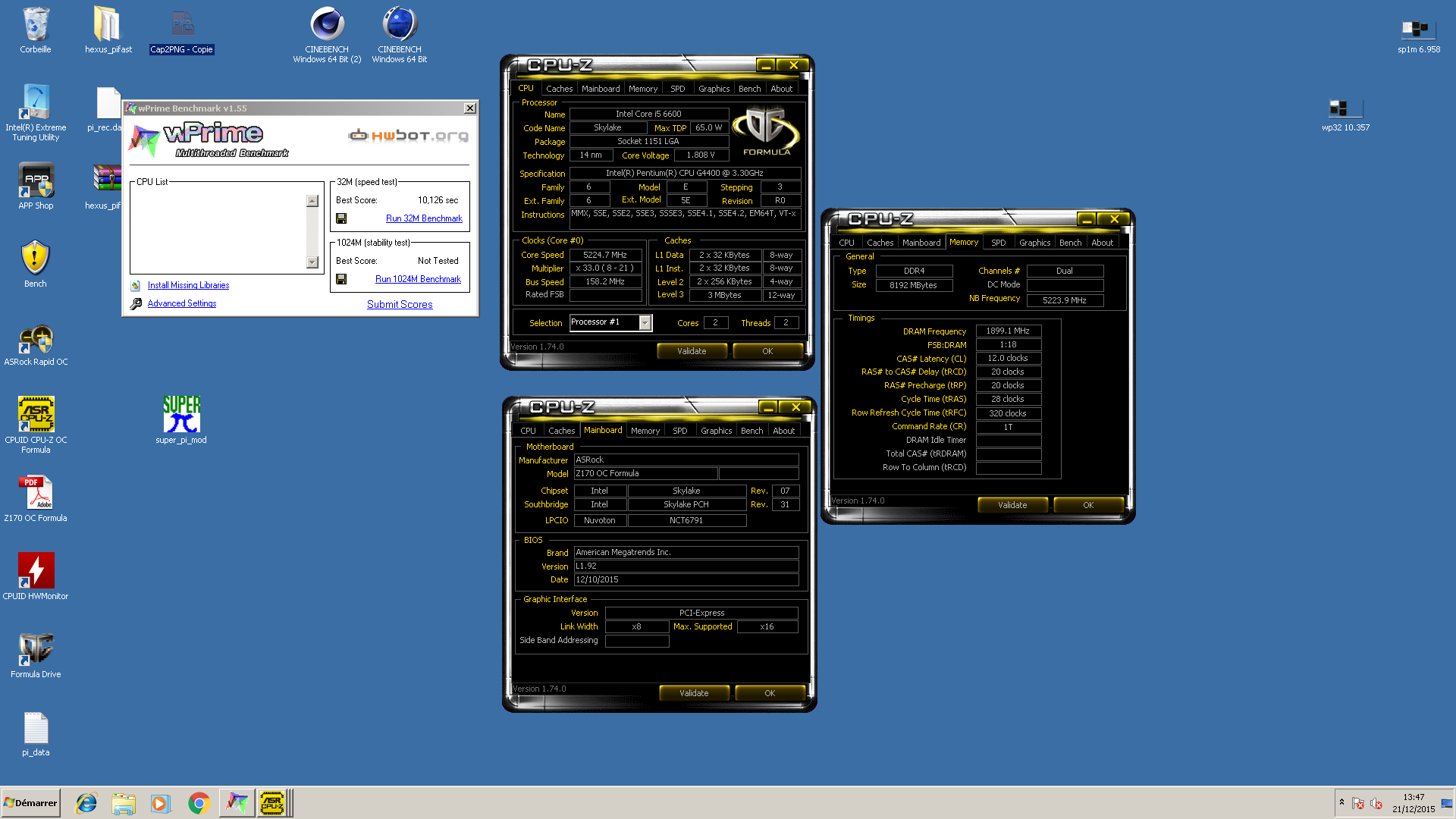Click the DRAM Frequency value 1899.1 MHz
Viewport: 1456px width, 819px height.
pyautogui.click(x=1008, y=331)
